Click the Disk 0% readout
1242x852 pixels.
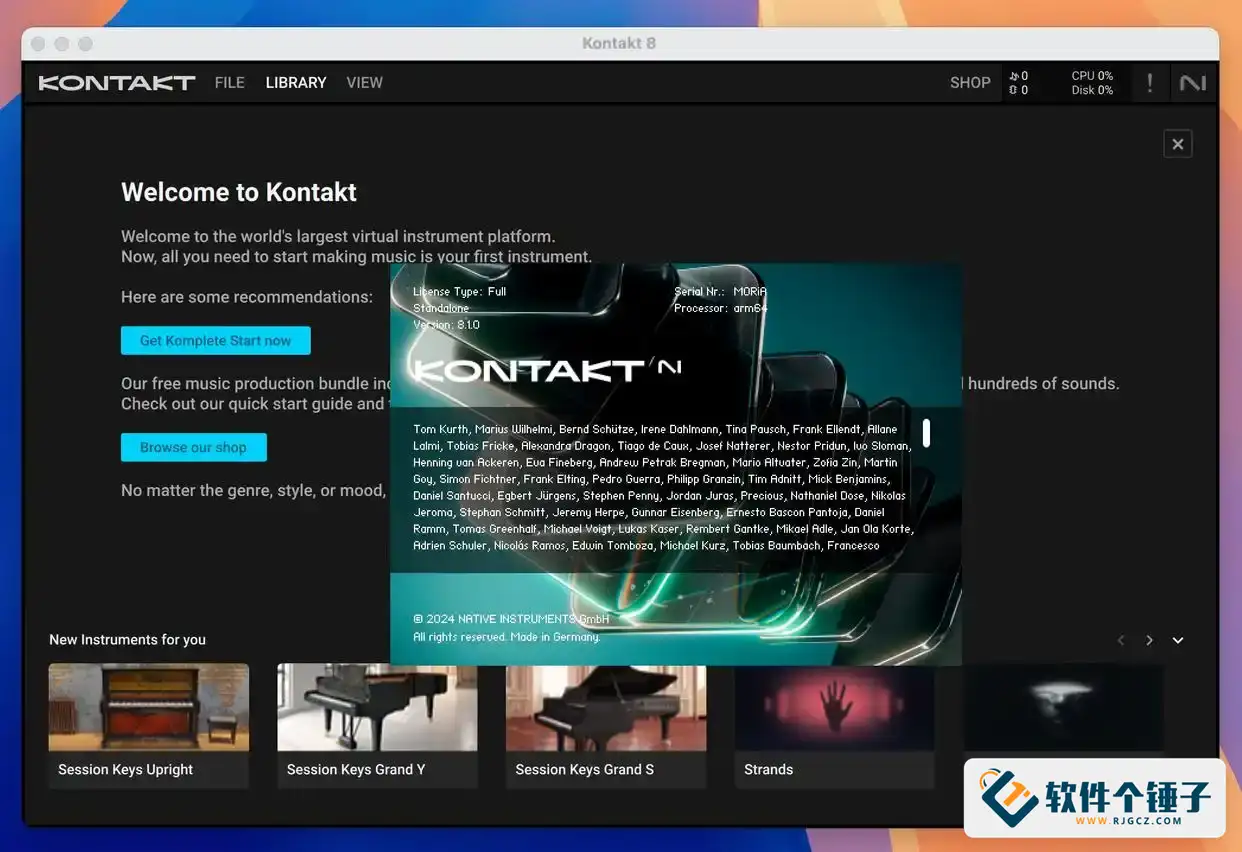click(x=1092, y=90)
